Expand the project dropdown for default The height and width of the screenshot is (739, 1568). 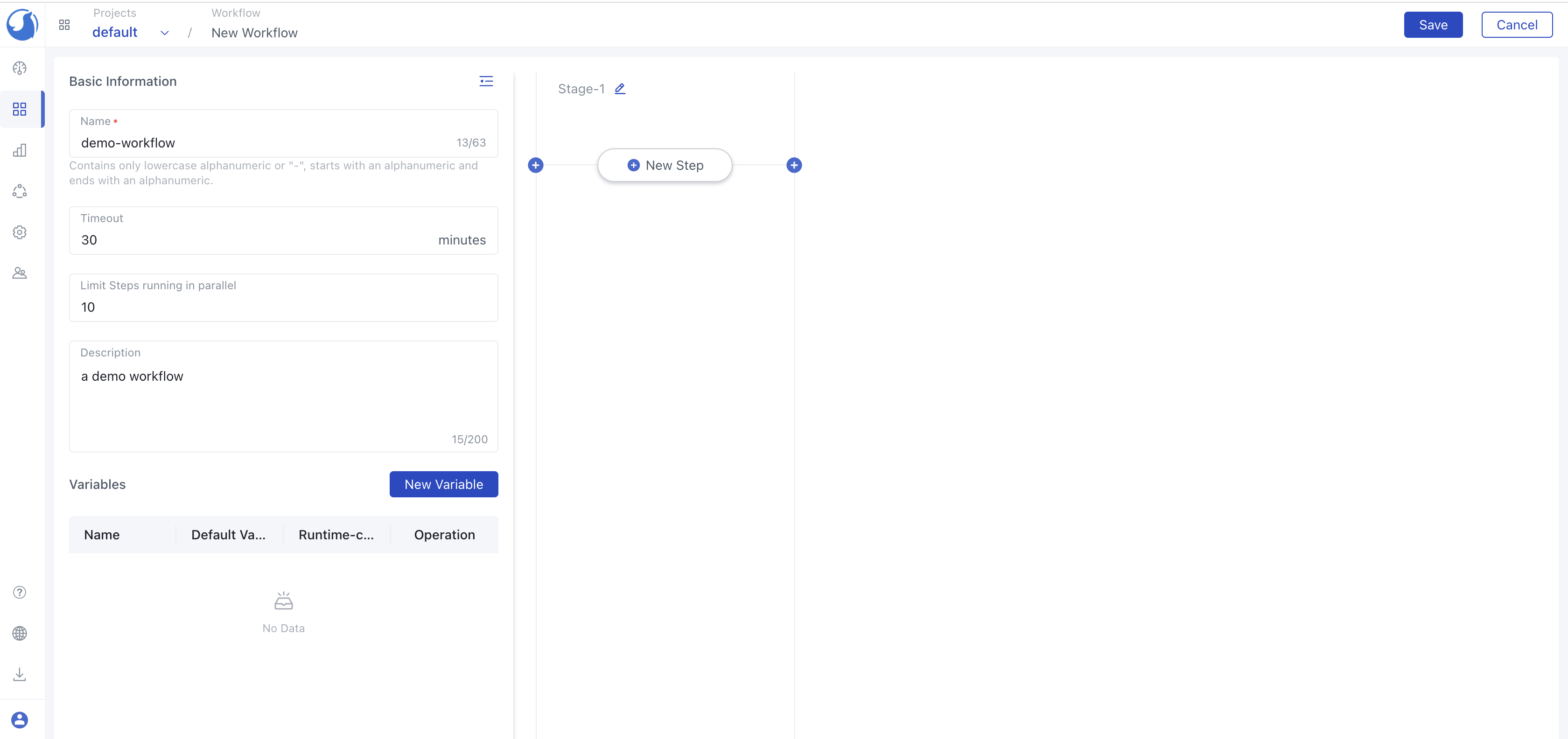(165, 32)
